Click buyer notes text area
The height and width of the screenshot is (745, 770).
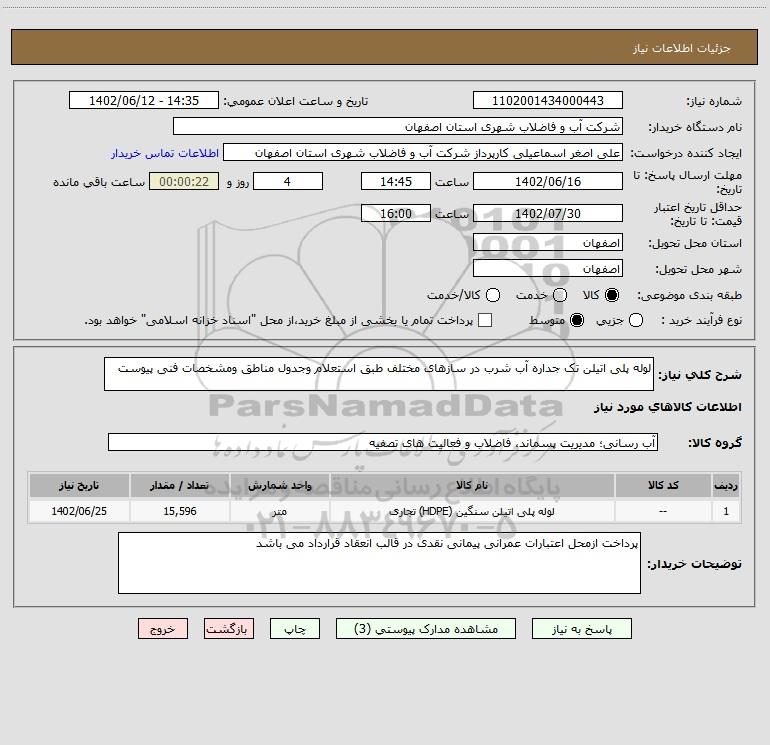click(379, 563)
